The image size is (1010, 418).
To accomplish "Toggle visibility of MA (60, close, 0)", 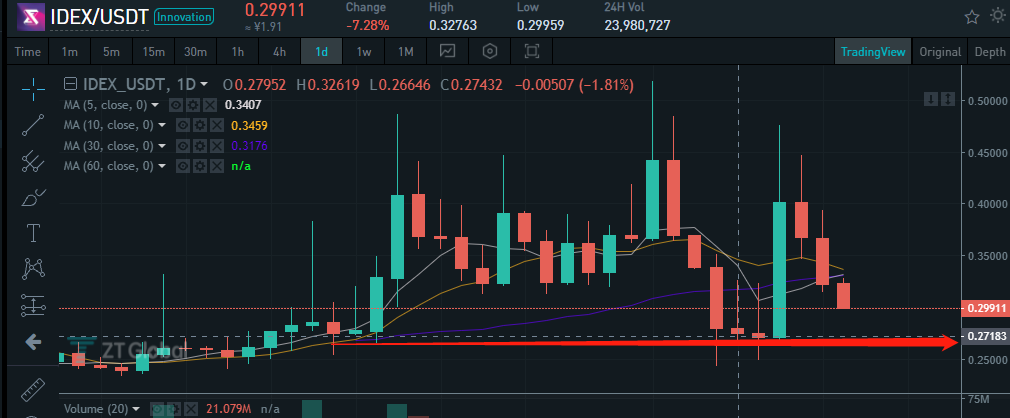I will pos(182,166).
